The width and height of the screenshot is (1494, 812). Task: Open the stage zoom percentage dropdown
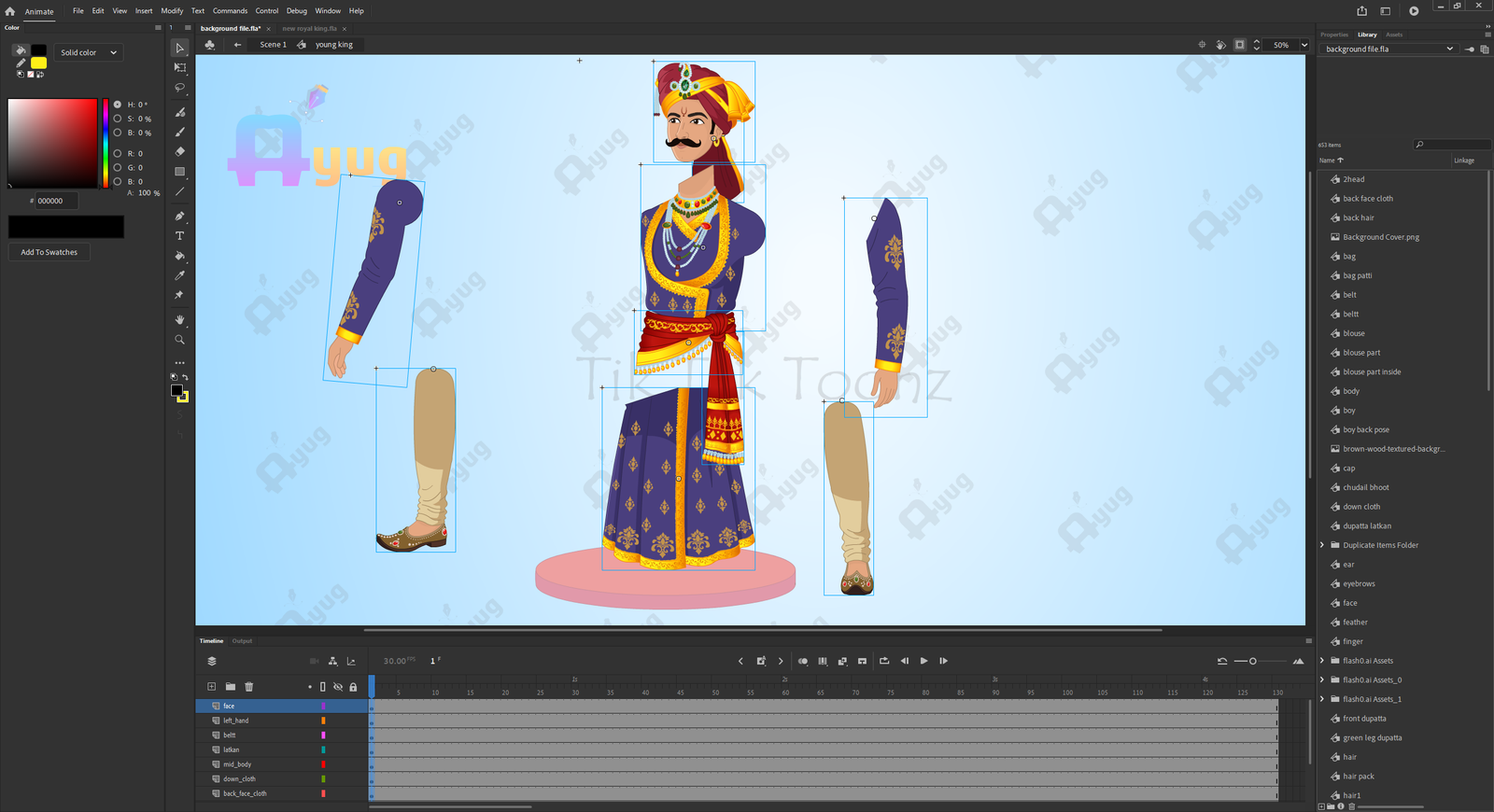pyautogui.click(x=1304, y=45)
